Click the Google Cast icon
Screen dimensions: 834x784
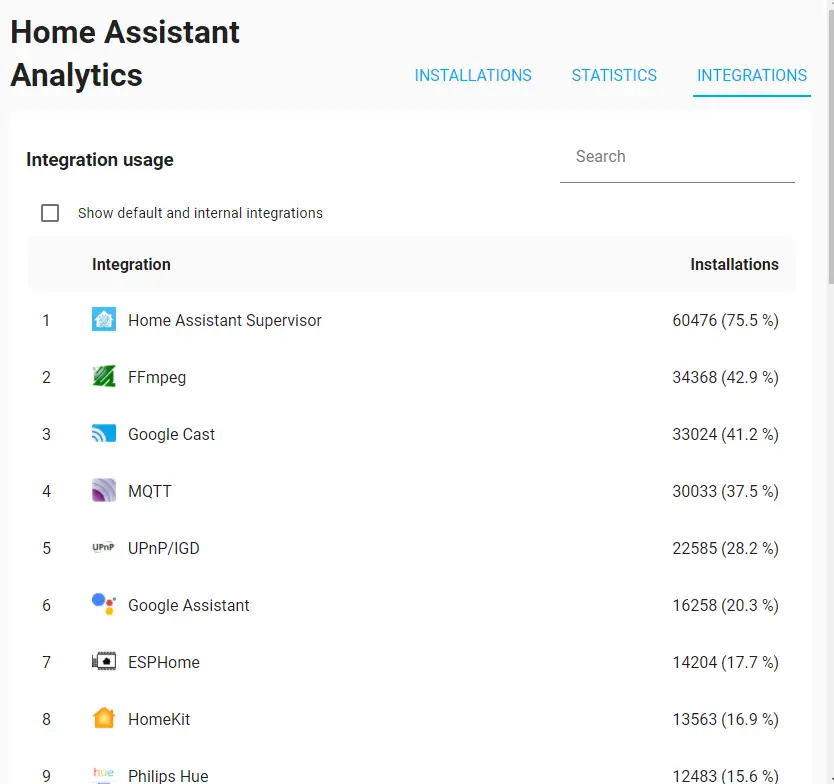tap(104, 433)
